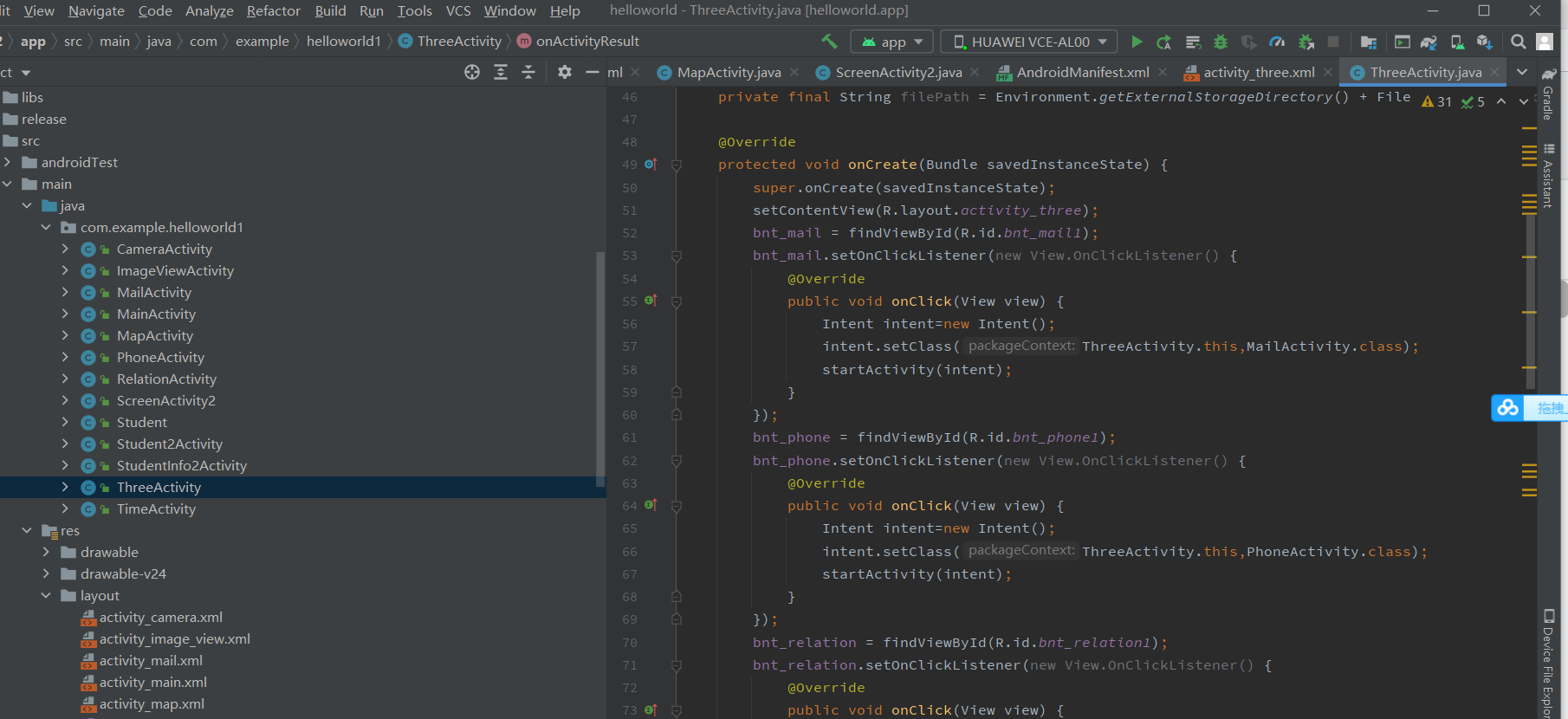Viewport: 1568px width, 719px height.
Task: Open the Profile app gauge icon
Action: click(x=1277, y=42)
